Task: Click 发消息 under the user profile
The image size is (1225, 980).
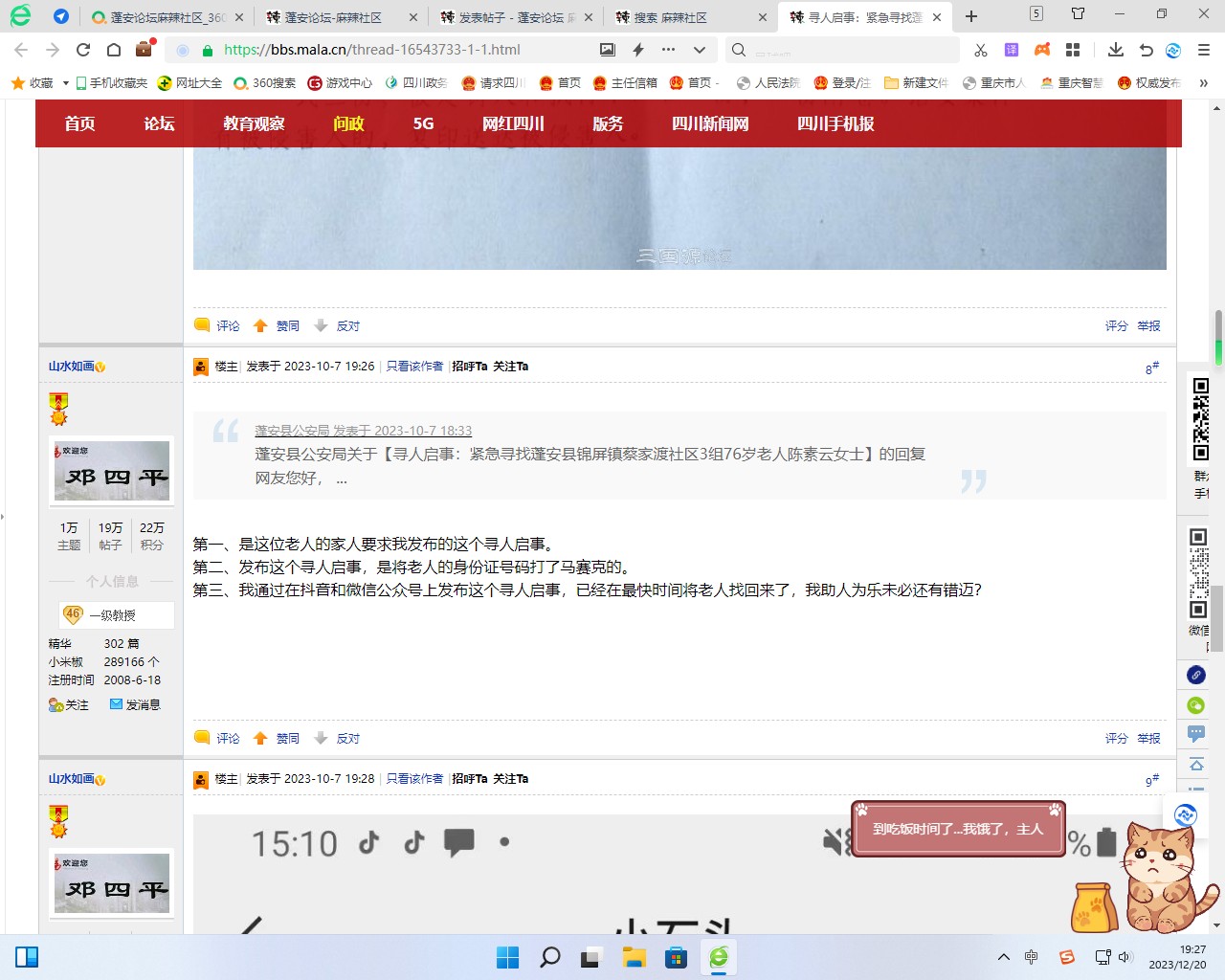Action: tap(135, 704)
